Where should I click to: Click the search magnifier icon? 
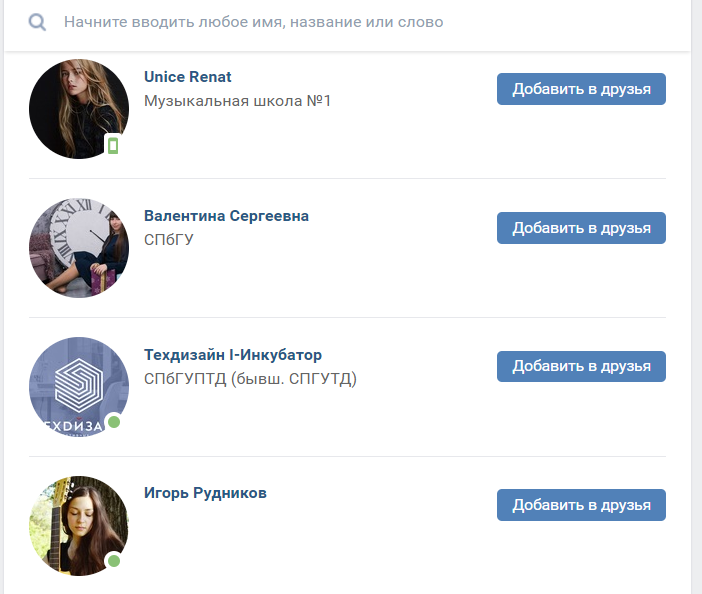tap(37, 22)
